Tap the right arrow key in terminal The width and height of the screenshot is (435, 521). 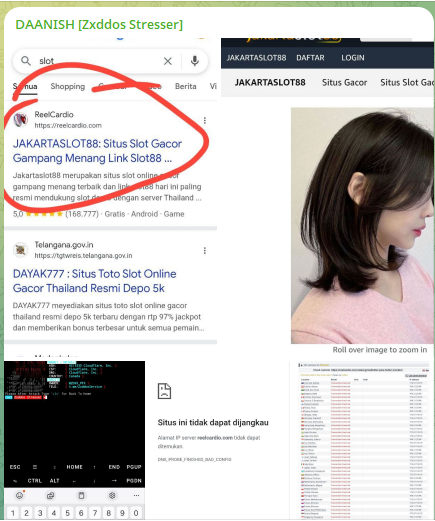(x=114, y=481)
